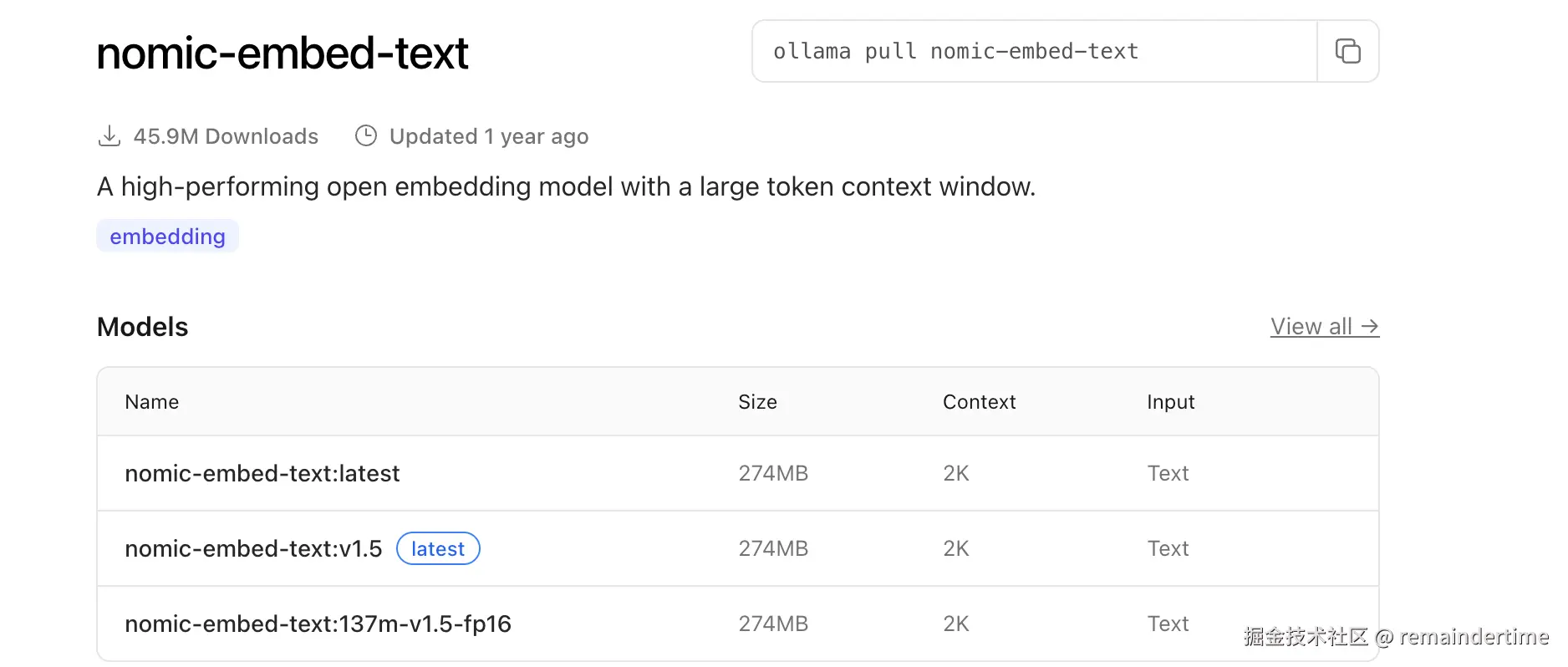Click the Input column header
This screenshot has height=667, width=1568.
(1170, 402)
